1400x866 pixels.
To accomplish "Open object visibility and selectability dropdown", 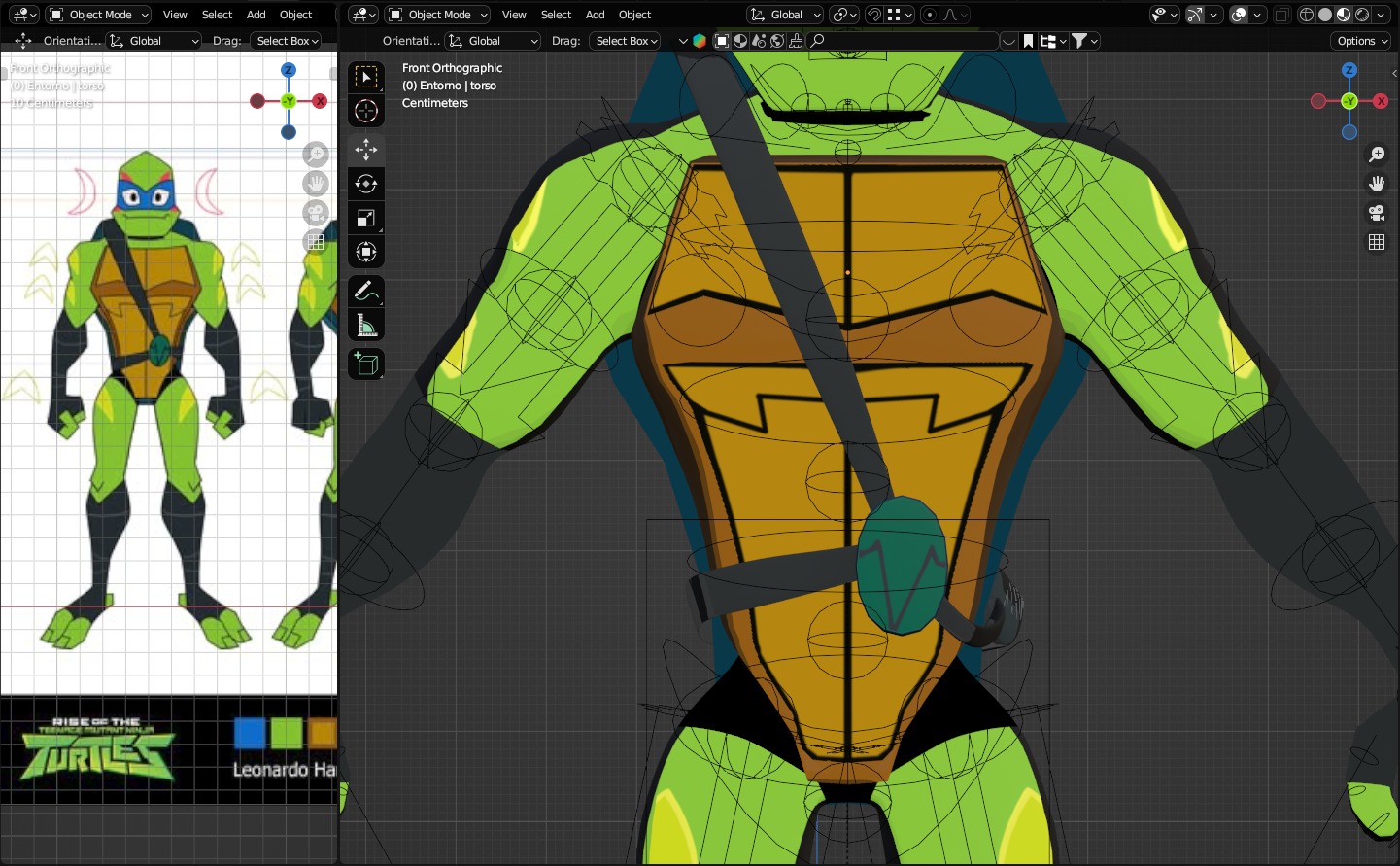I will pyautogui.click(x=1164, y=15).
